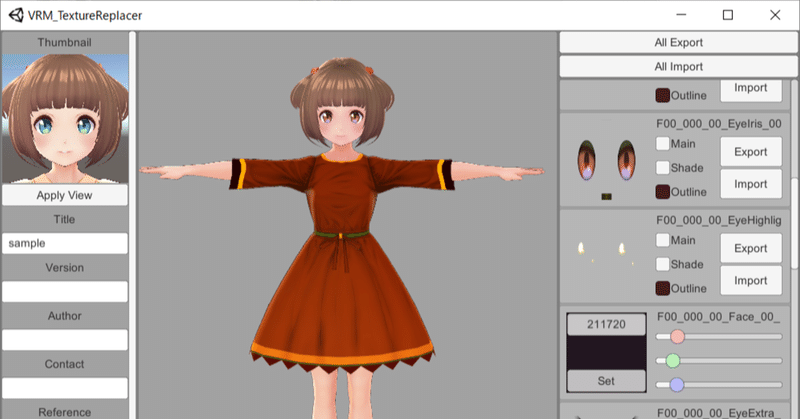Screen dimensions: 800x419
Task: Toggle the topmost Outline checkbox
Action: click(x=662, y=95)
